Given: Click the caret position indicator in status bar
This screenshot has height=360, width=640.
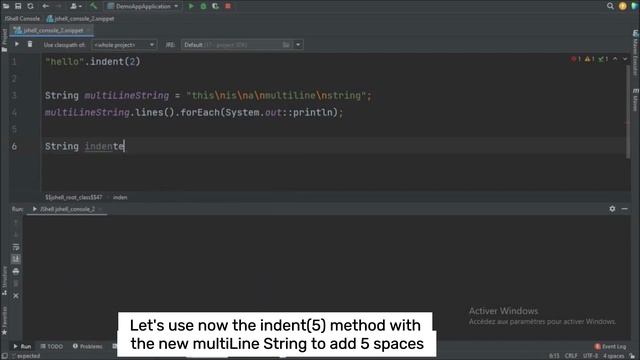Looking at the screenshot, I should [x=554, y=356].
